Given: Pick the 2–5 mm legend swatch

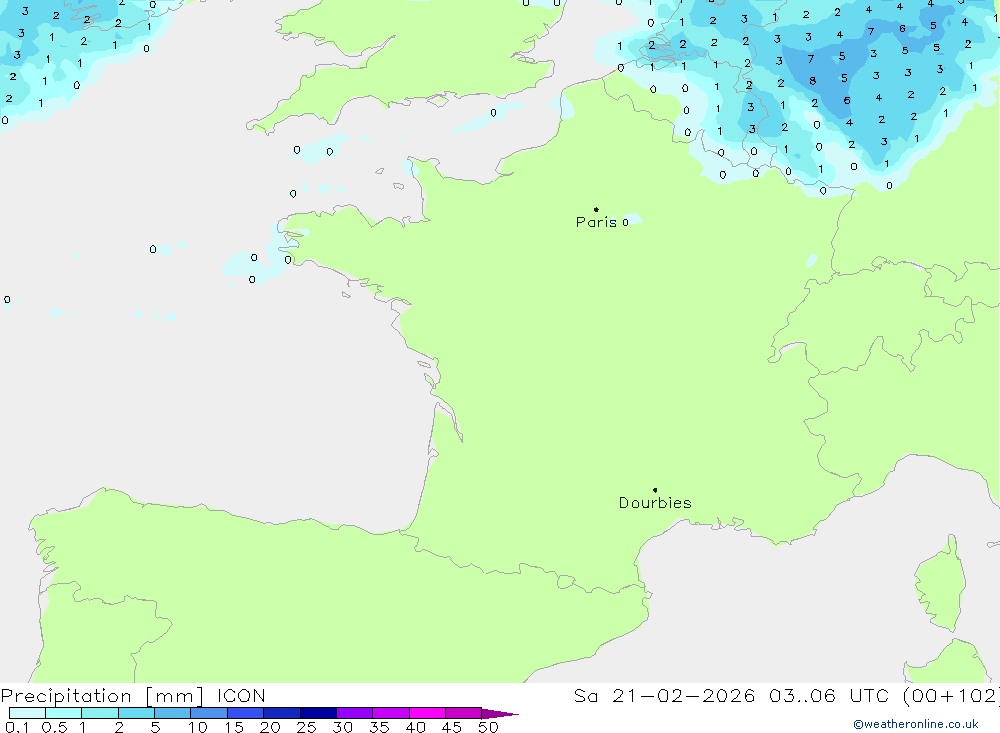Looking at the screenshot, I should click(136, 713).
